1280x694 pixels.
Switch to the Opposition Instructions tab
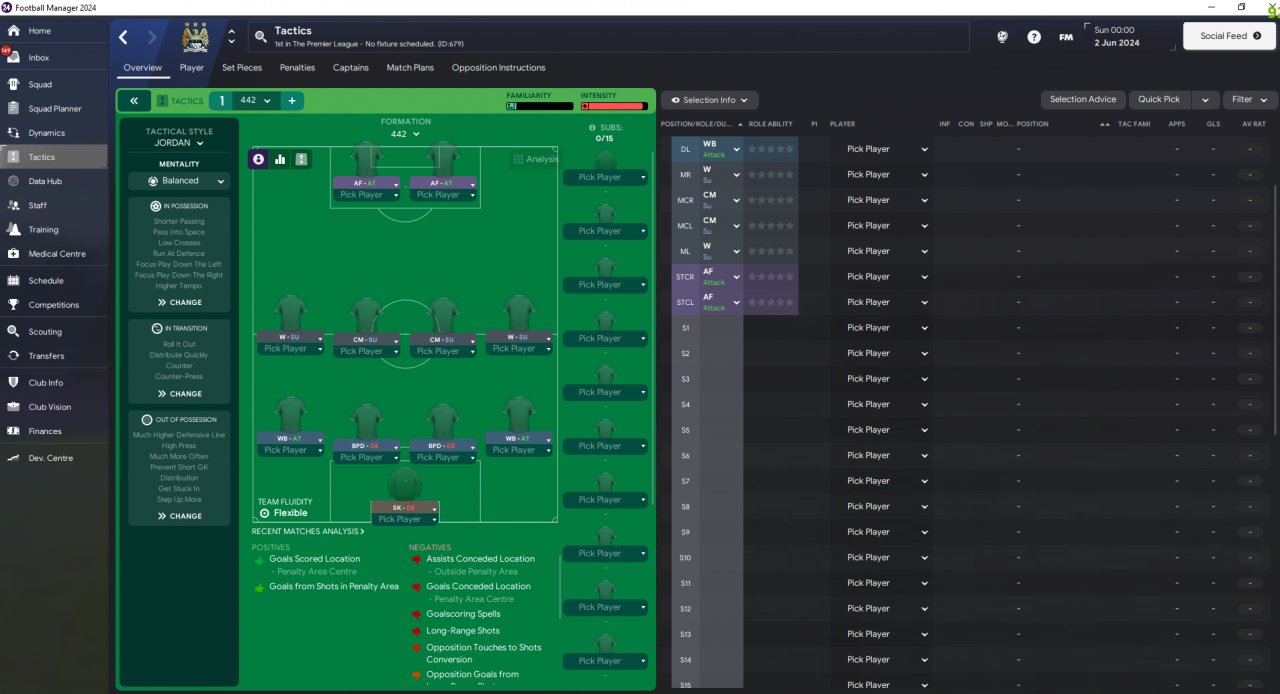tap(498, 68)
